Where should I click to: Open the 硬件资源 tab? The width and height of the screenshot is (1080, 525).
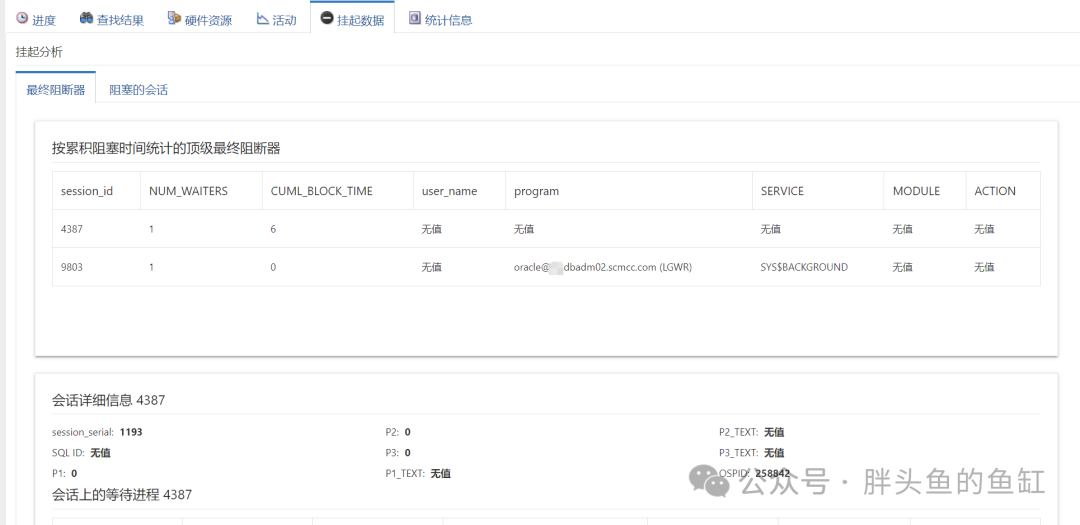point(200,19)
